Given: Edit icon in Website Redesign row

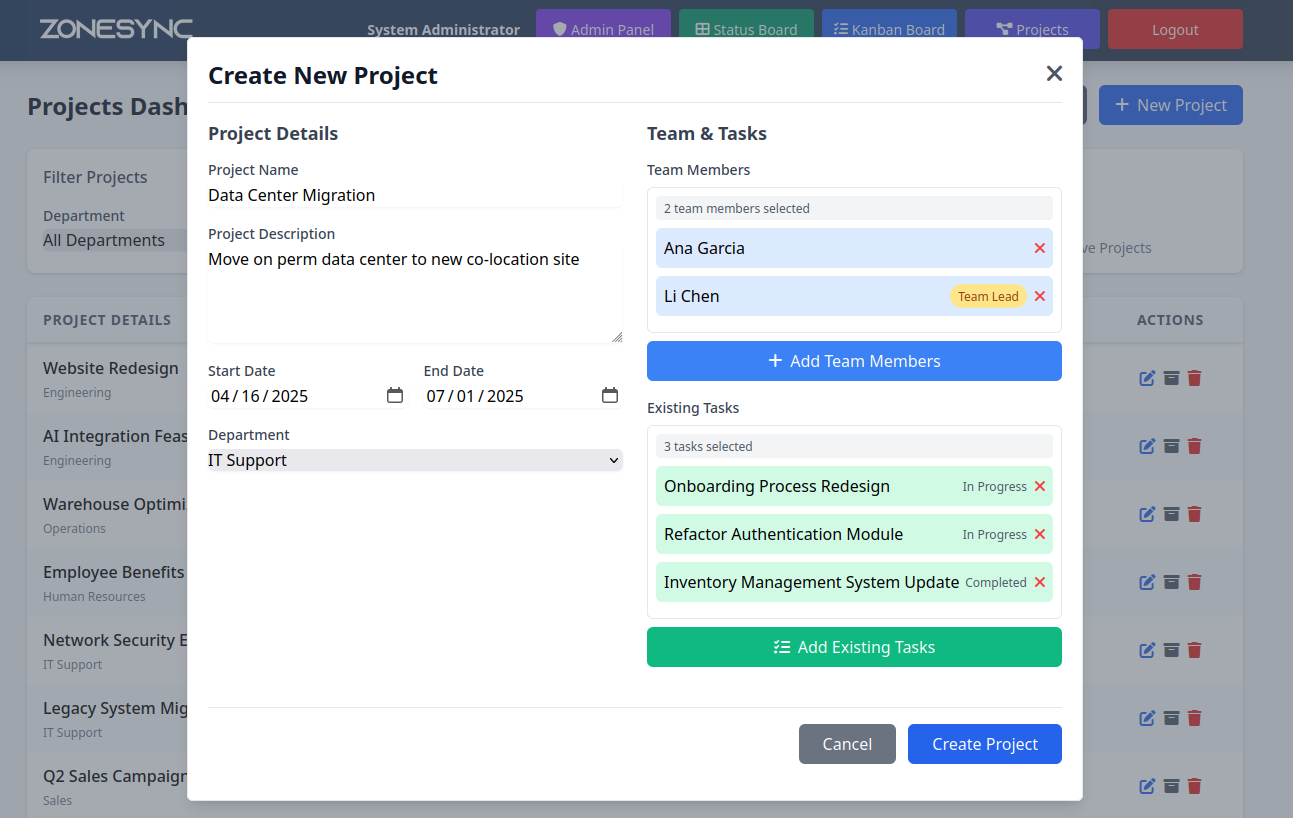Looking at the screenshot, I should pos(1148,378).
